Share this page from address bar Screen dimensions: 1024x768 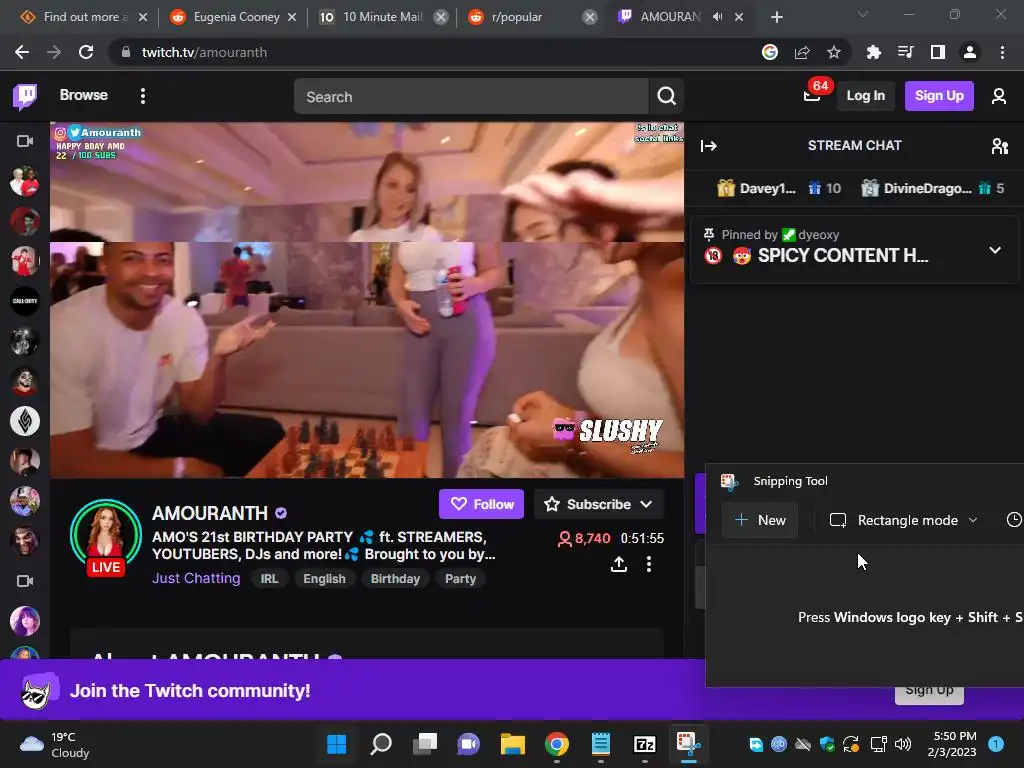click(x=802, y=52)
